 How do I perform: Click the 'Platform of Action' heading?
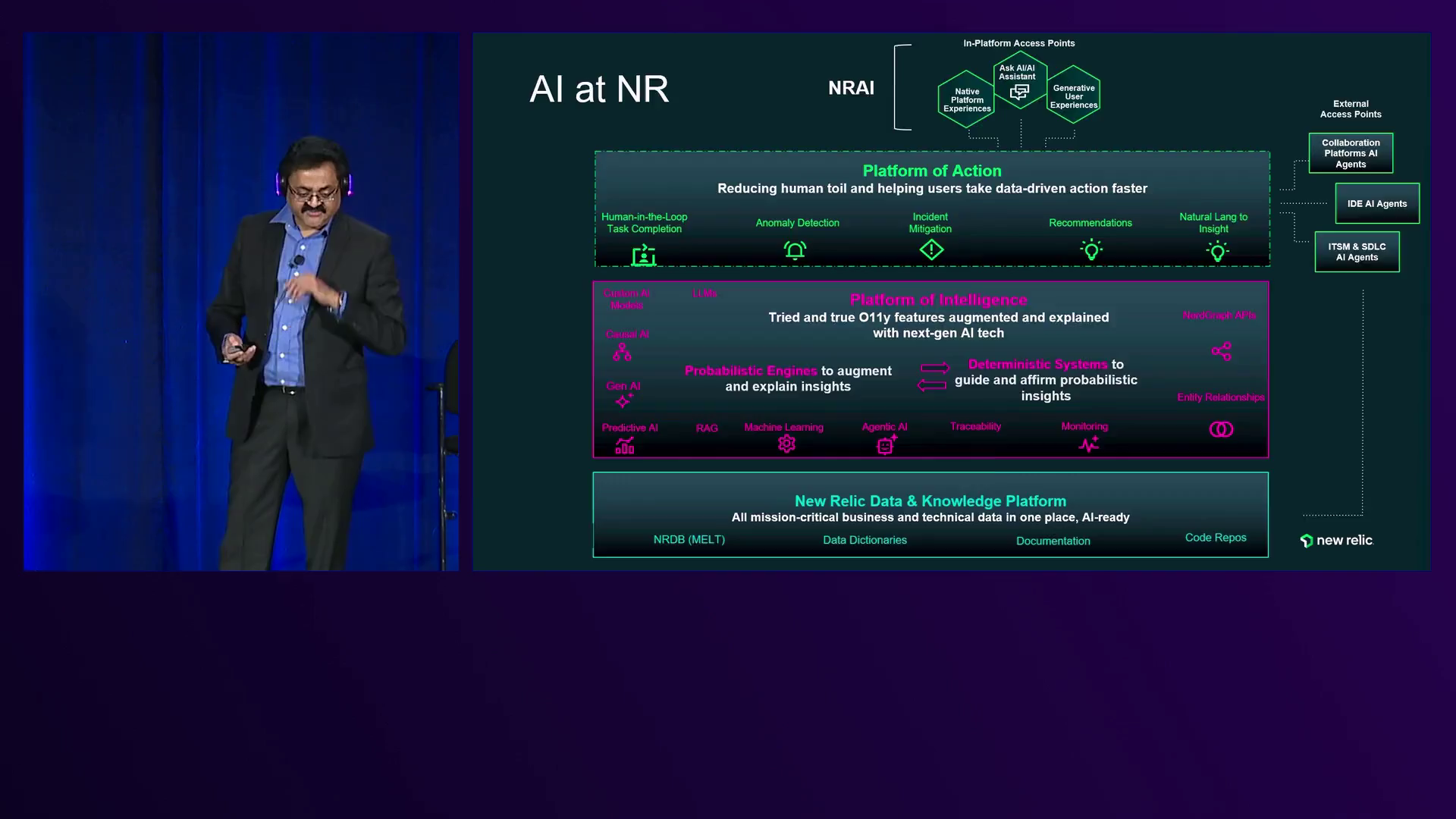pos(932,171)
